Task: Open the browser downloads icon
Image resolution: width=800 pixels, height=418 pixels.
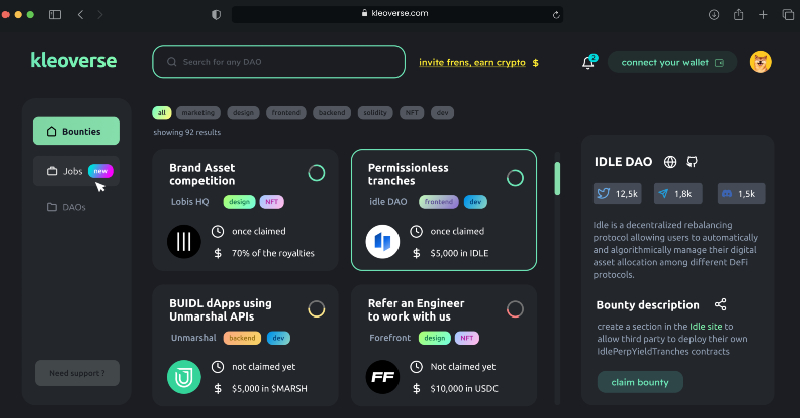Action: point(714,14)
